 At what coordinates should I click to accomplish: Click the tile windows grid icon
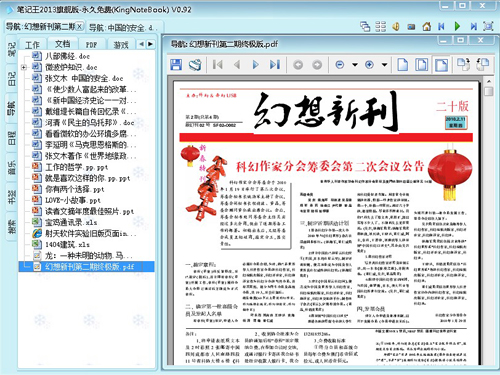(x=380, y=26)
